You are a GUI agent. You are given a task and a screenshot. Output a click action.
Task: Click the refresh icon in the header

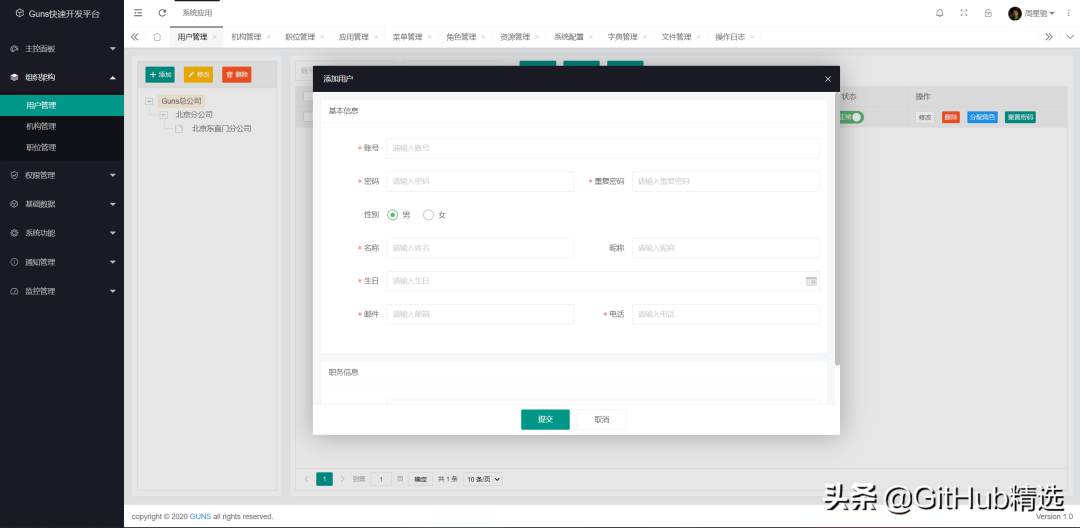[x=162, y=13]
